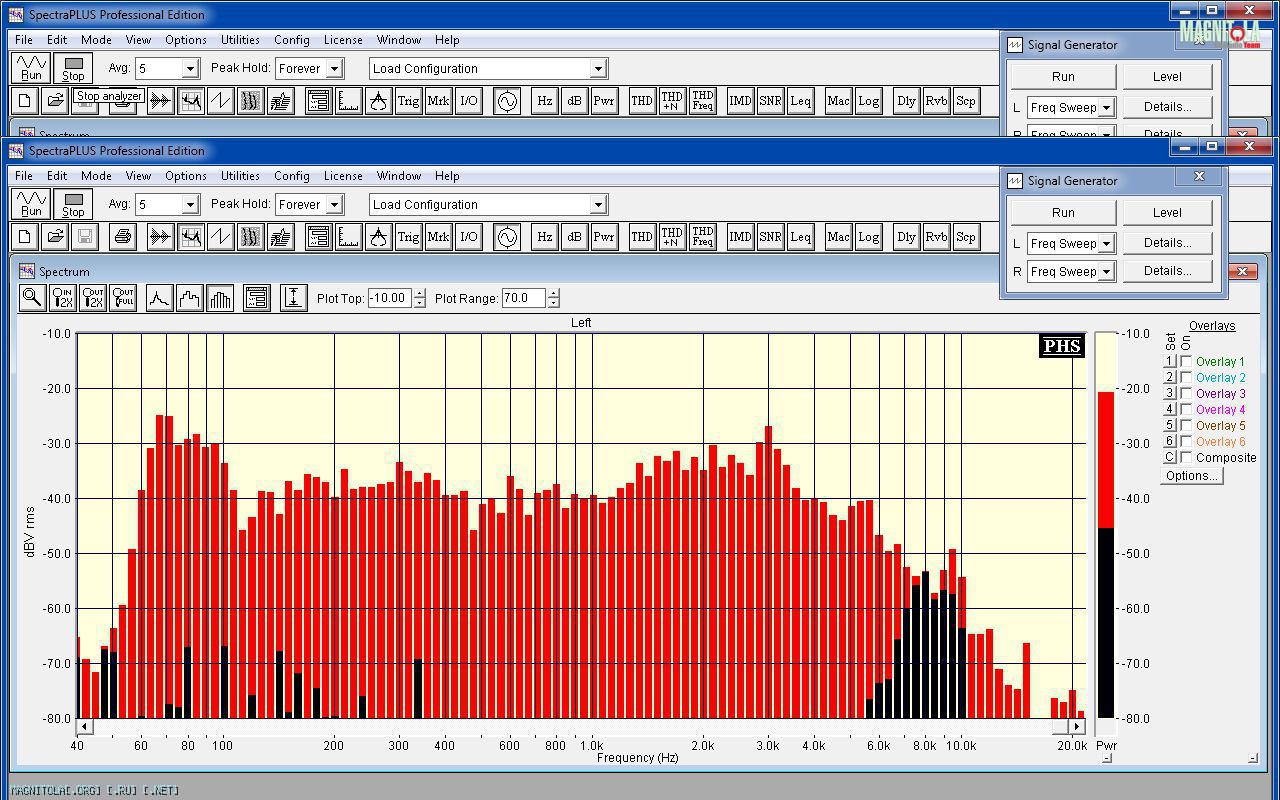Open the Utilities menu in front window
This screenshot has height=800, width=1280.
(240, 176)
